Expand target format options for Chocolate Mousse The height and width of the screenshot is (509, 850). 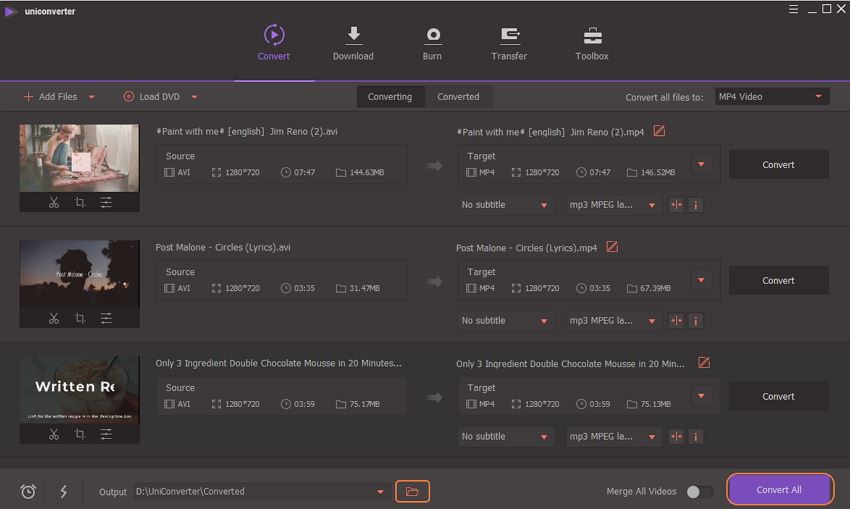point(701,396)
